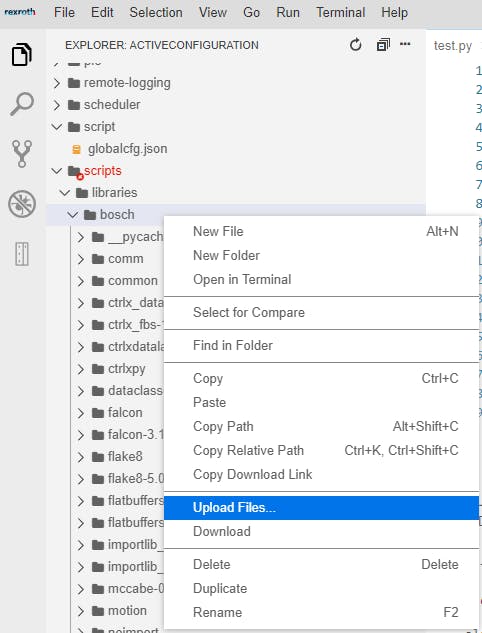Collapse the libraries folder
Image resolution: width=482 pixels, height=633 pixels.
[65, 193]
